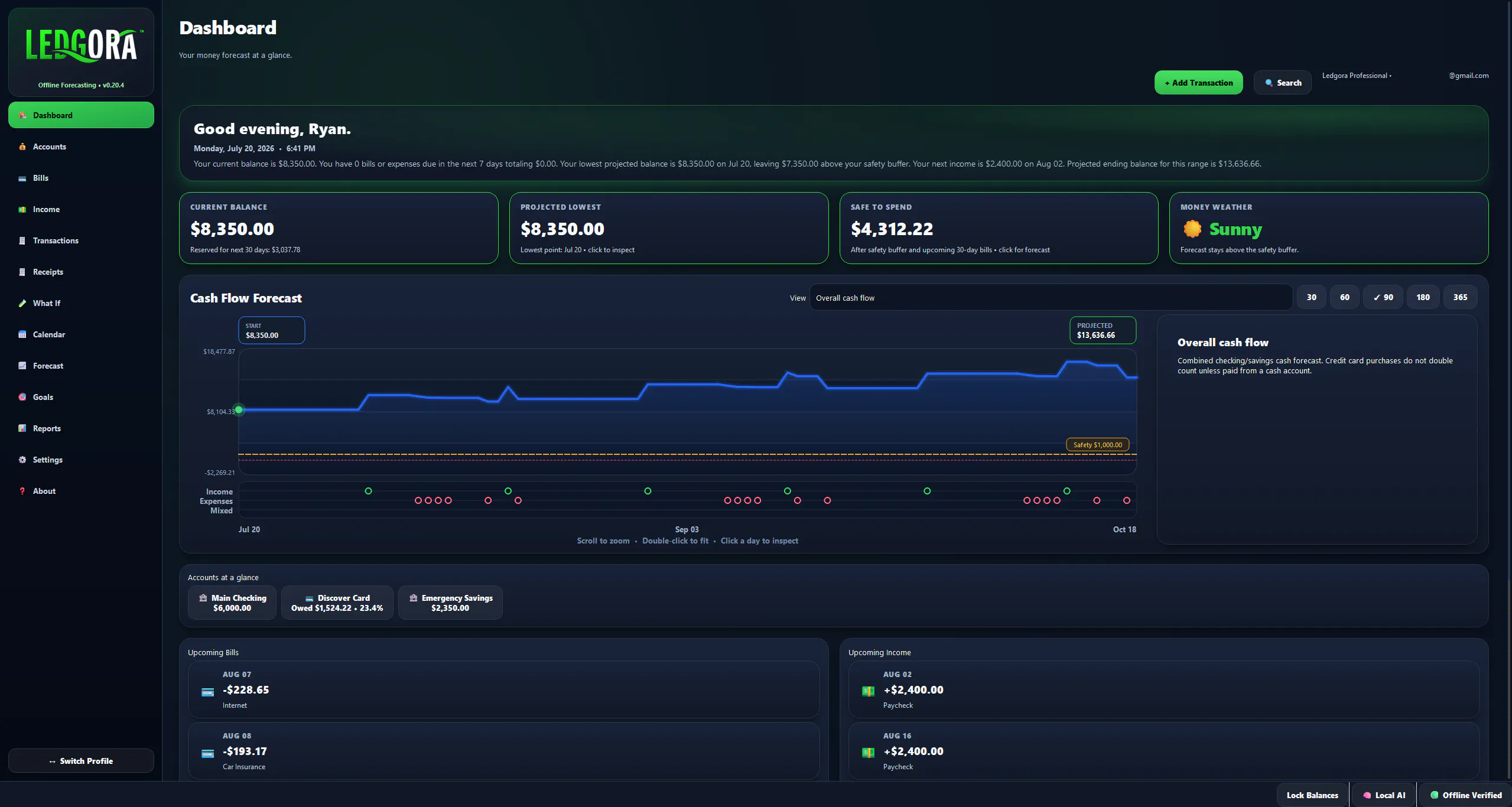Click the What If pencil icon
Viewport: 1512px width, 807px height.
pyautogui.click(x=22, y=303)
